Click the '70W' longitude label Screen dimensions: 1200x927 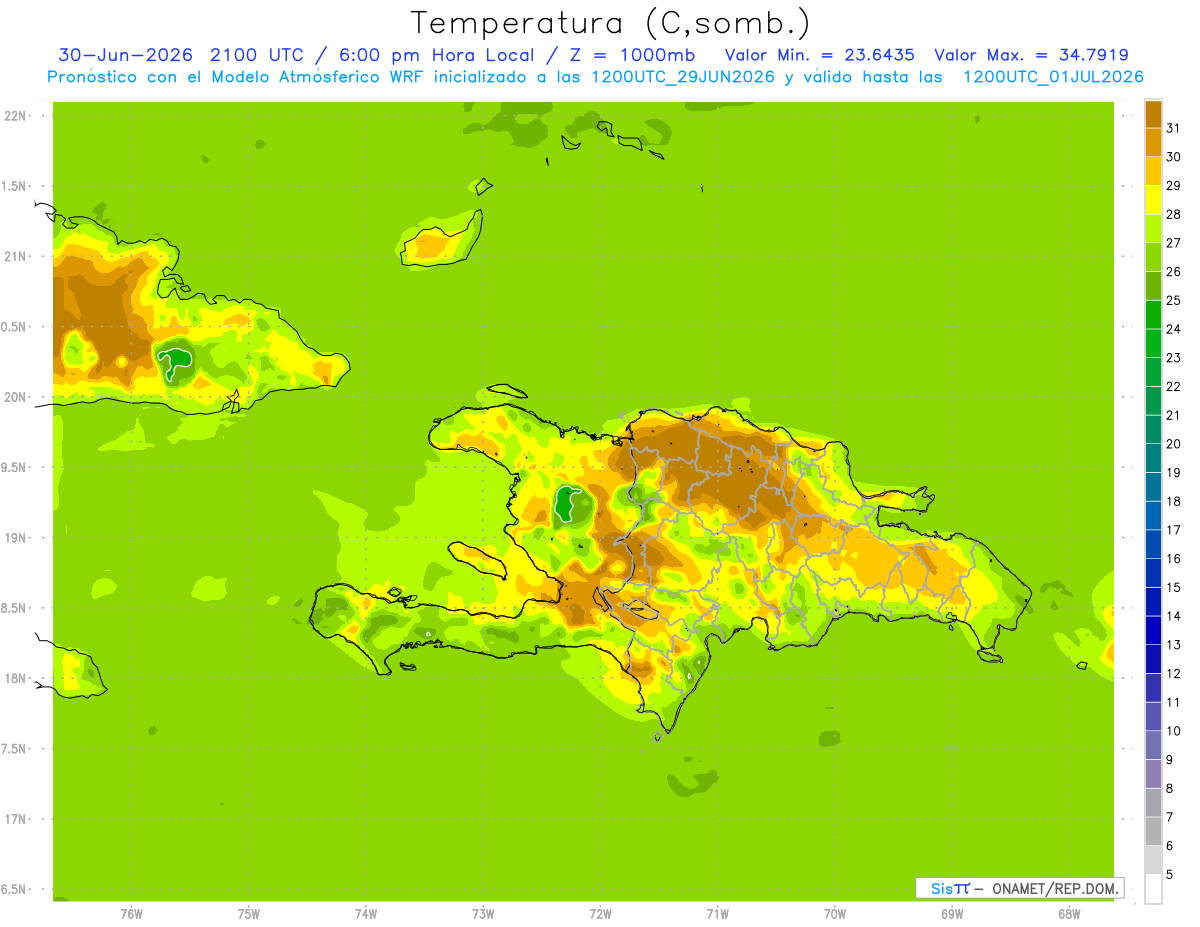point(835,914)
